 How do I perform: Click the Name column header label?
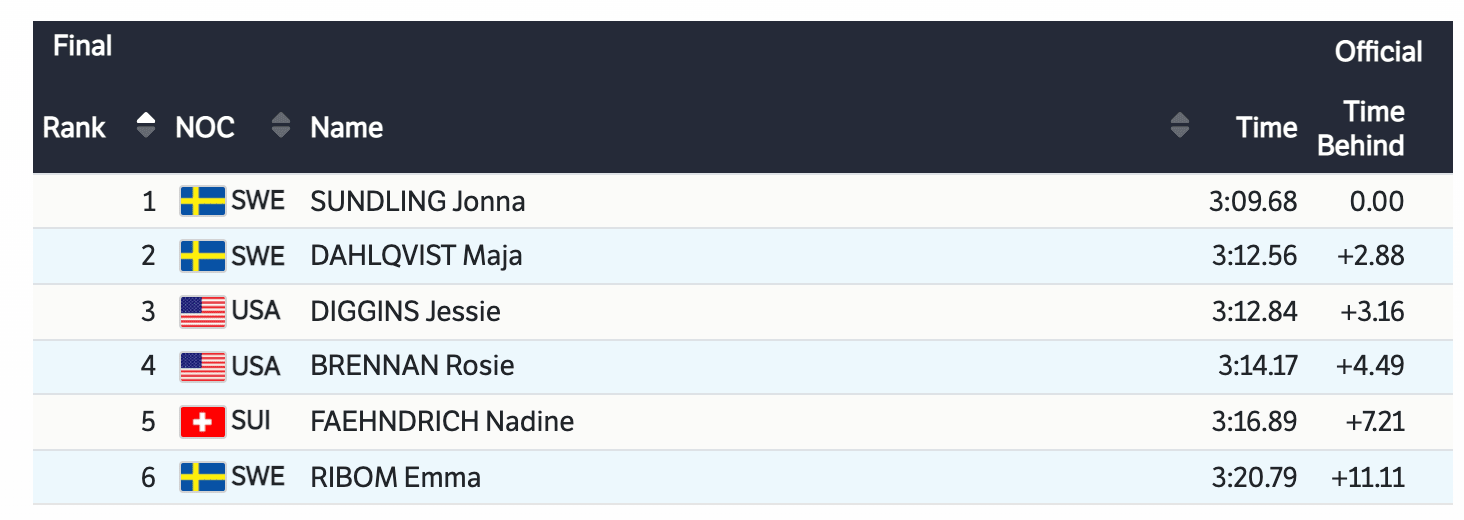point(347,128)
